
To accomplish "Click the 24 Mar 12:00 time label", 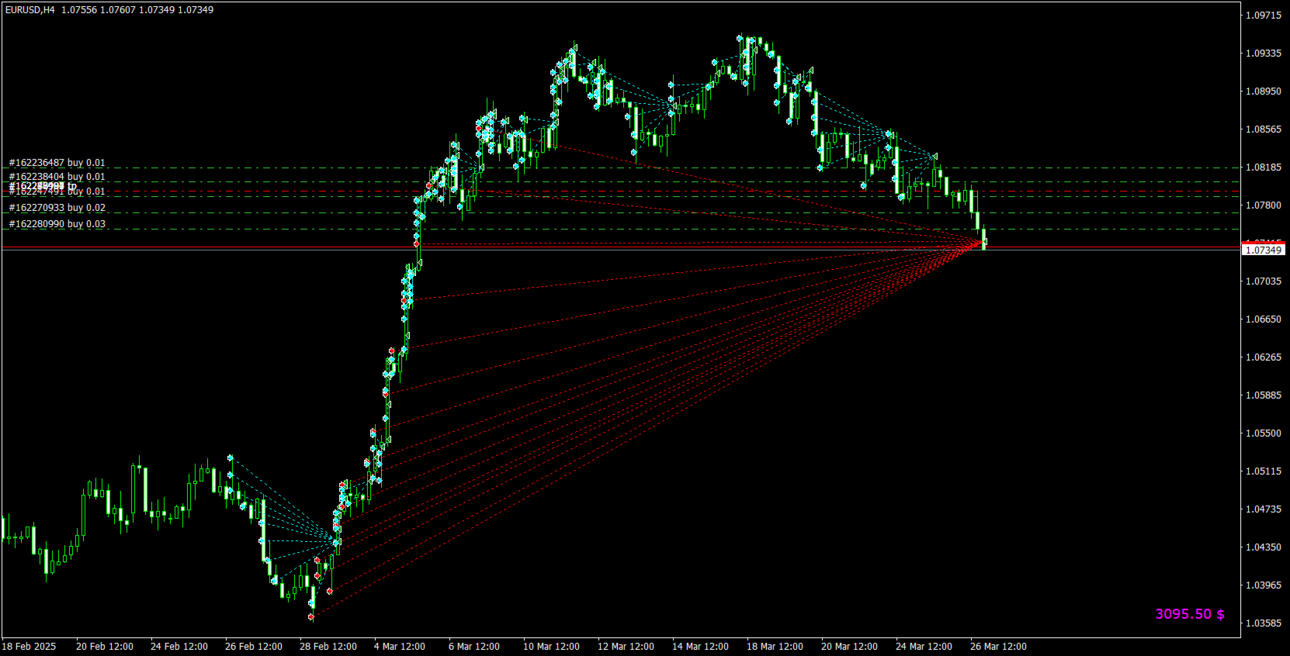I will coord(924,646).
